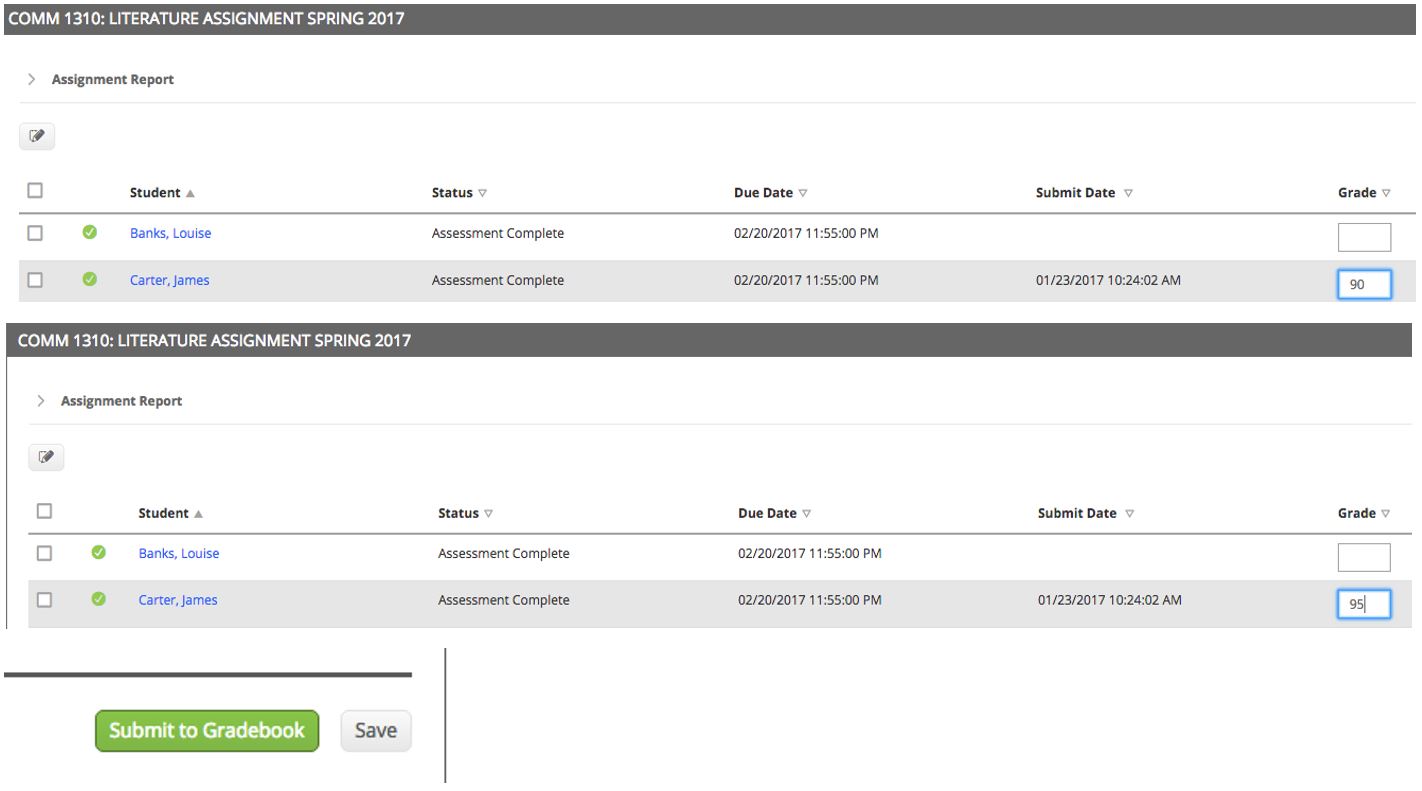
Task: Sort by Grade column in the lower table
Action: (x=1364, y=513)
